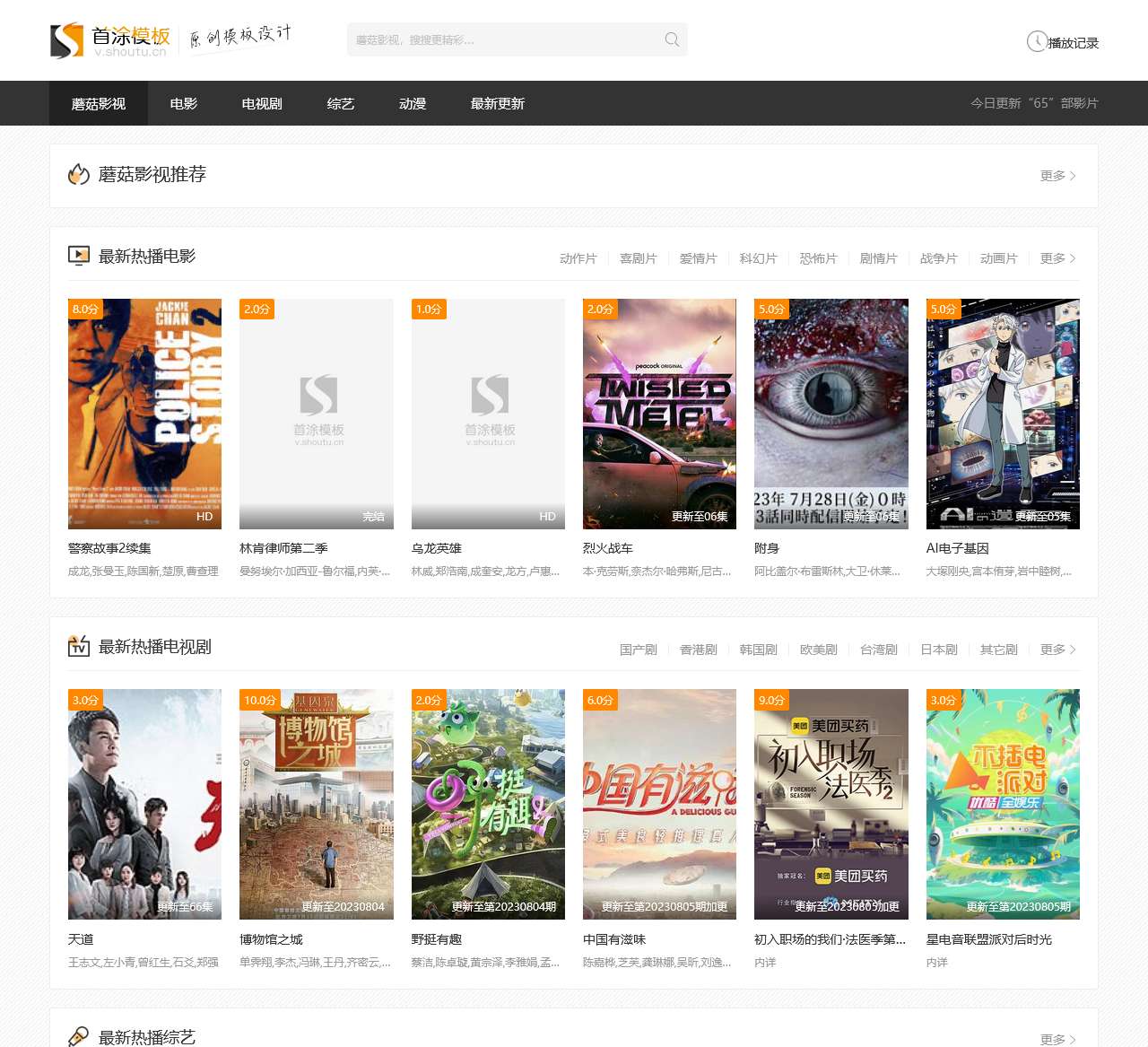
Task: Click the play-screen icon beside 最新热播电影
Action: [x=79, y=257]
